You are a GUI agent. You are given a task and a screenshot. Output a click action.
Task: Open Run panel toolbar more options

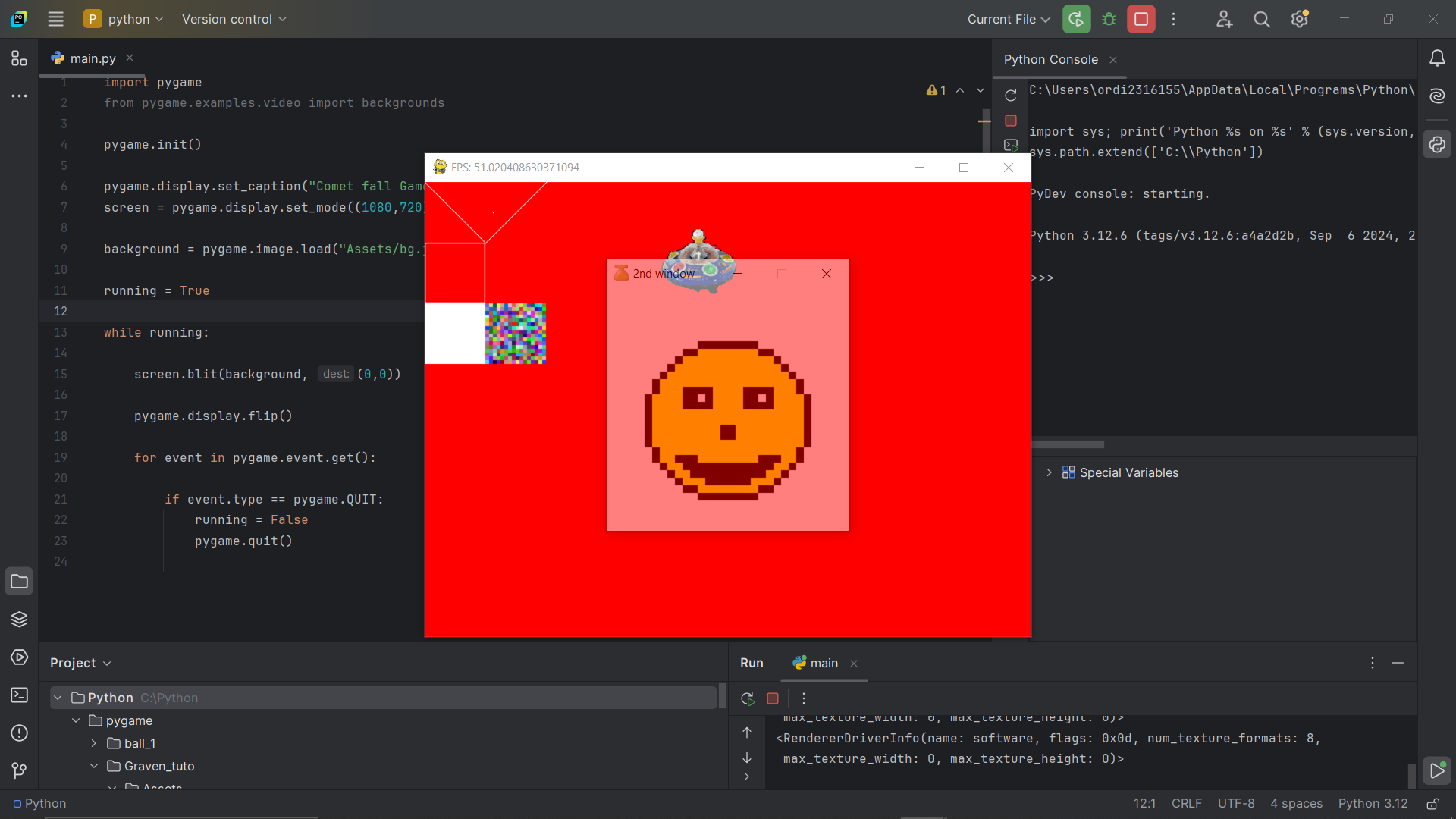pyautogui.click(x=804, y=698)
